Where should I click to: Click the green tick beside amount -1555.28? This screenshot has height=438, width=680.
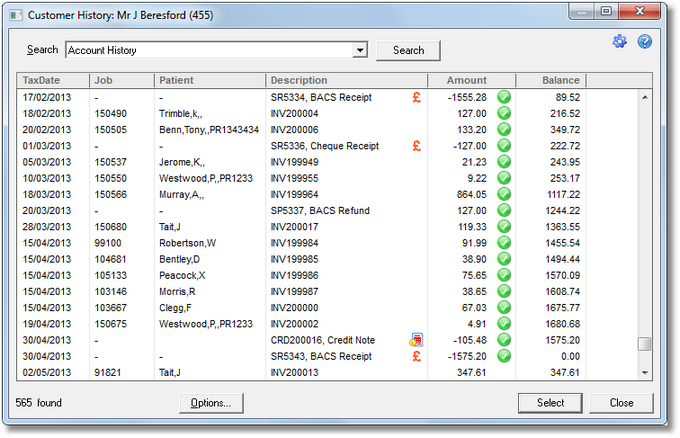[504, 97]
